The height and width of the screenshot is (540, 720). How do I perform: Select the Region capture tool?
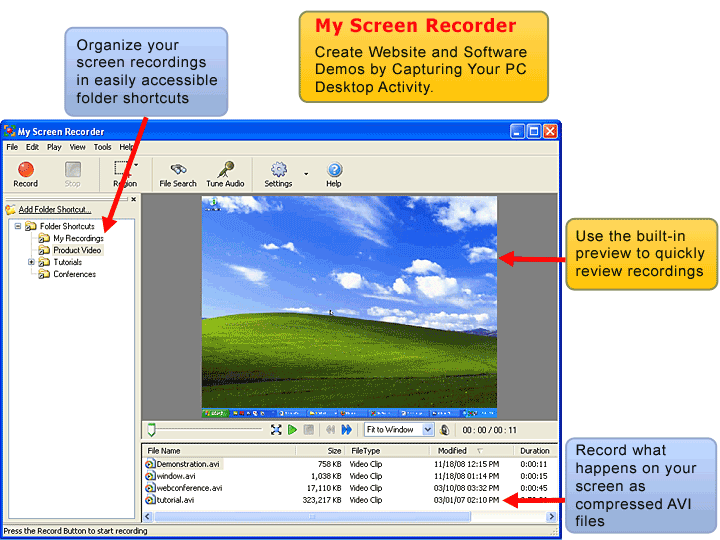click(123, 174)
